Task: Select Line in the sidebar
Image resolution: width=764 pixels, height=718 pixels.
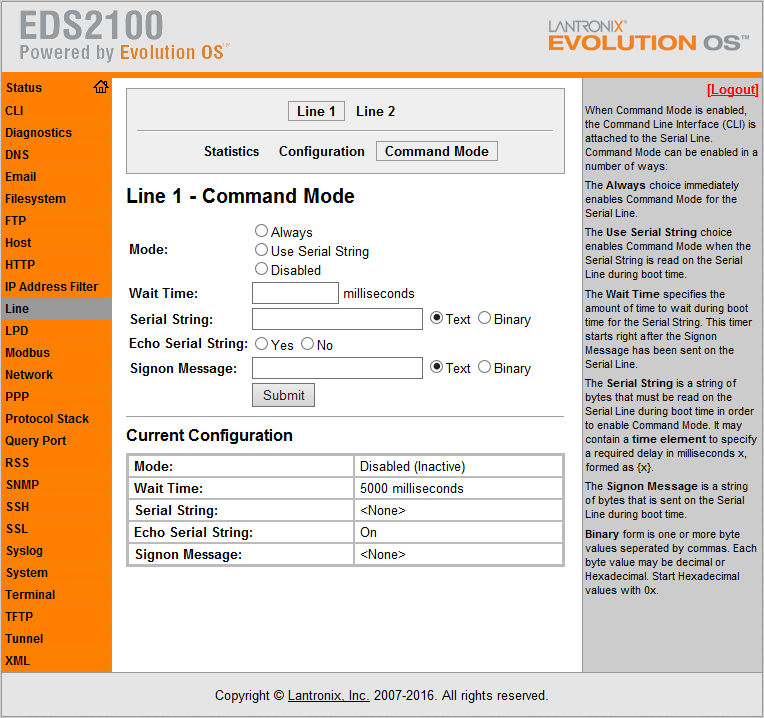Action: 57,309
